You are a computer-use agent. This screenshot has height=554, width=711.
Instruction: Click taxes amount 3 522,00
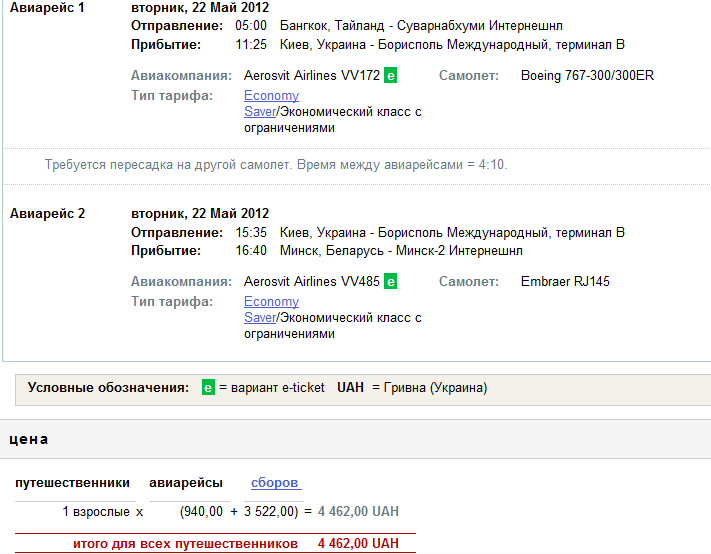269,511
